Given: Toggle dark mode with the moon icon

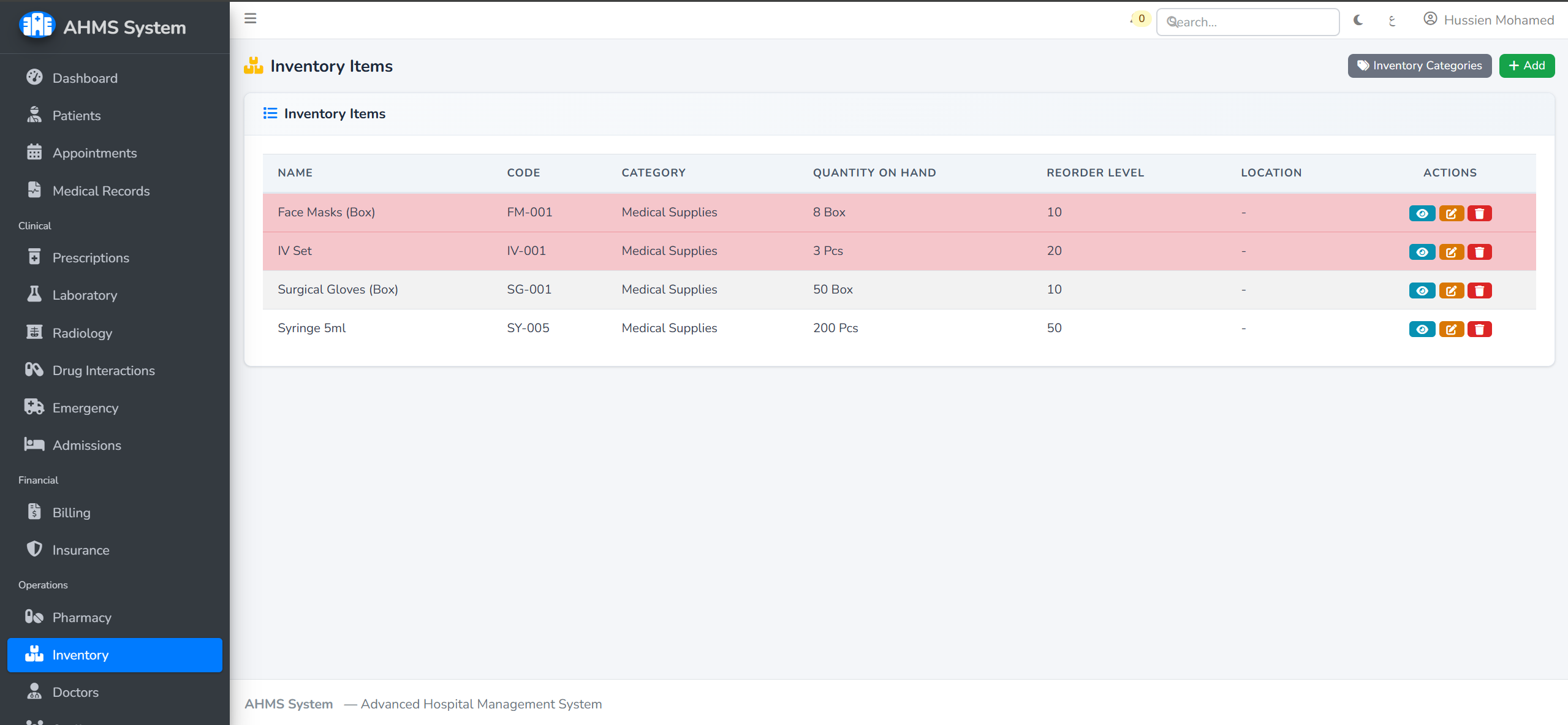Looking at the screenshot, I should pos(1358,20).
